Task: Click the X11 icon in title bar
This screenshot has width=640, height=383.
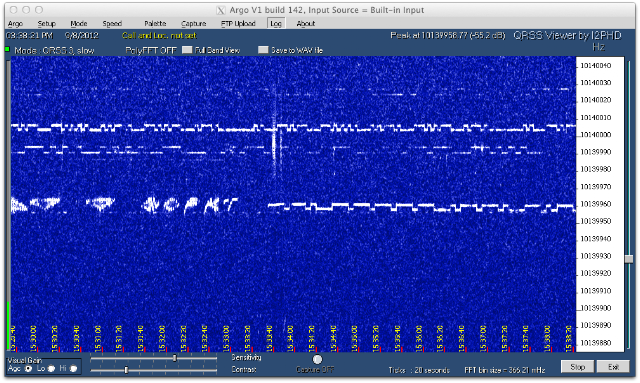Action: [221, 10]
